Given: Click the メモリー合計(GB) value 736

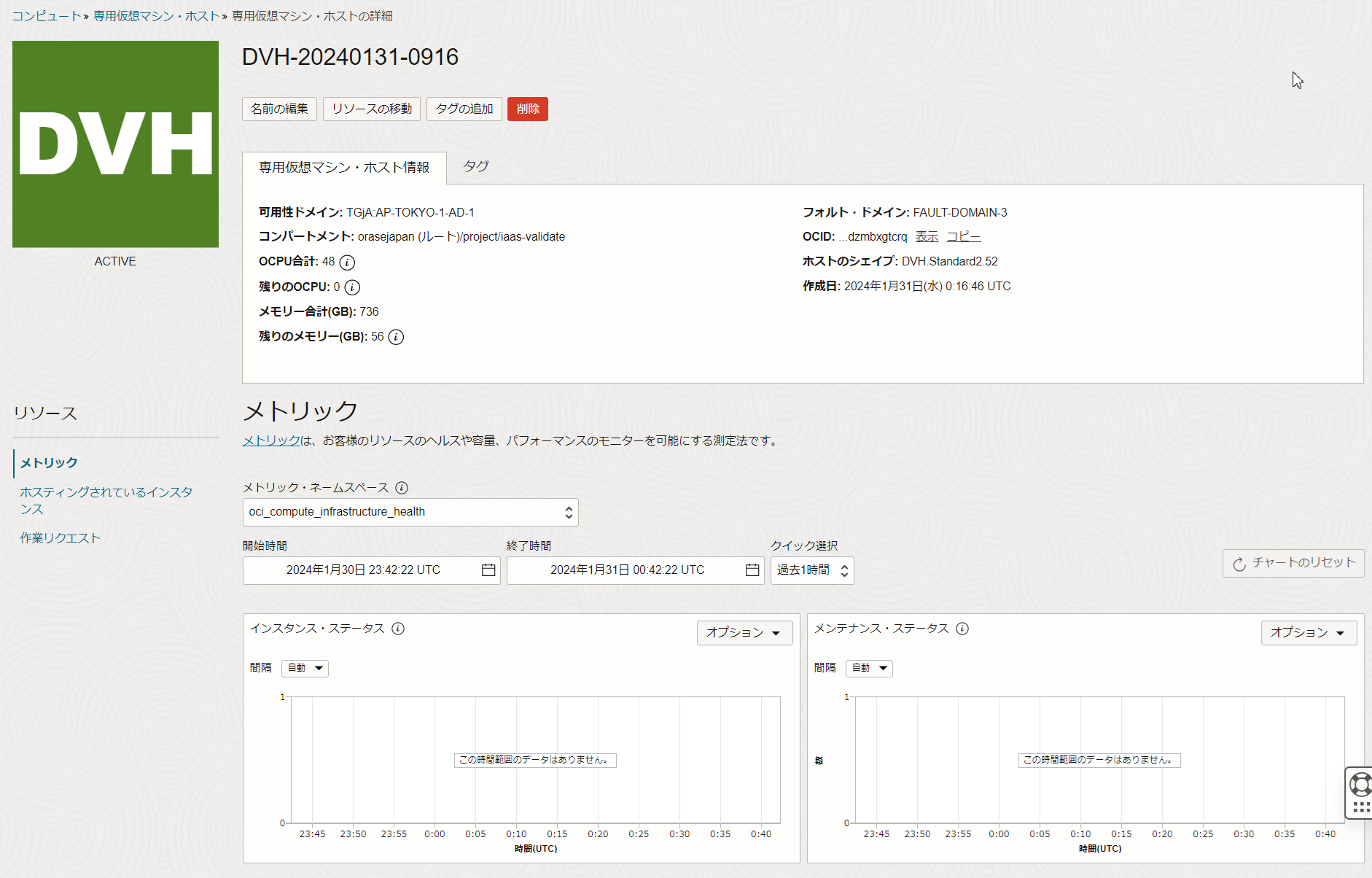Looking at the screenshot, I should point(369,311).
